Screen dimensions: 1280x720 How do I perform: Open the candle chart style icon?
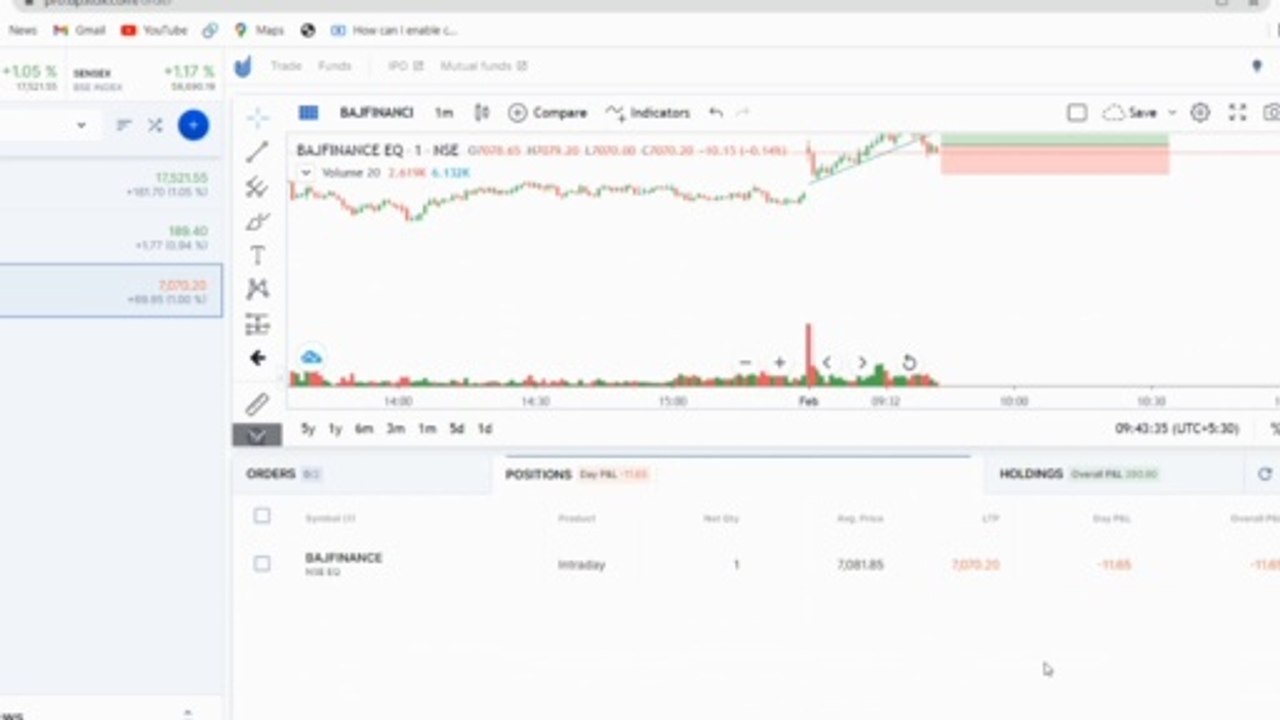(x=482, y=113)
